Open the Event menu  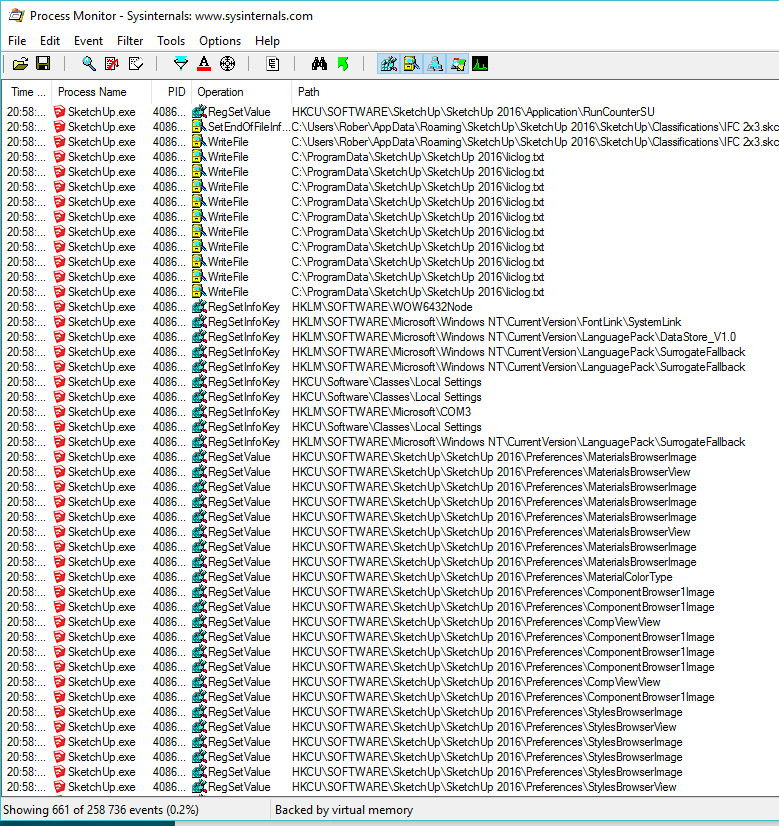pos(88,41)
